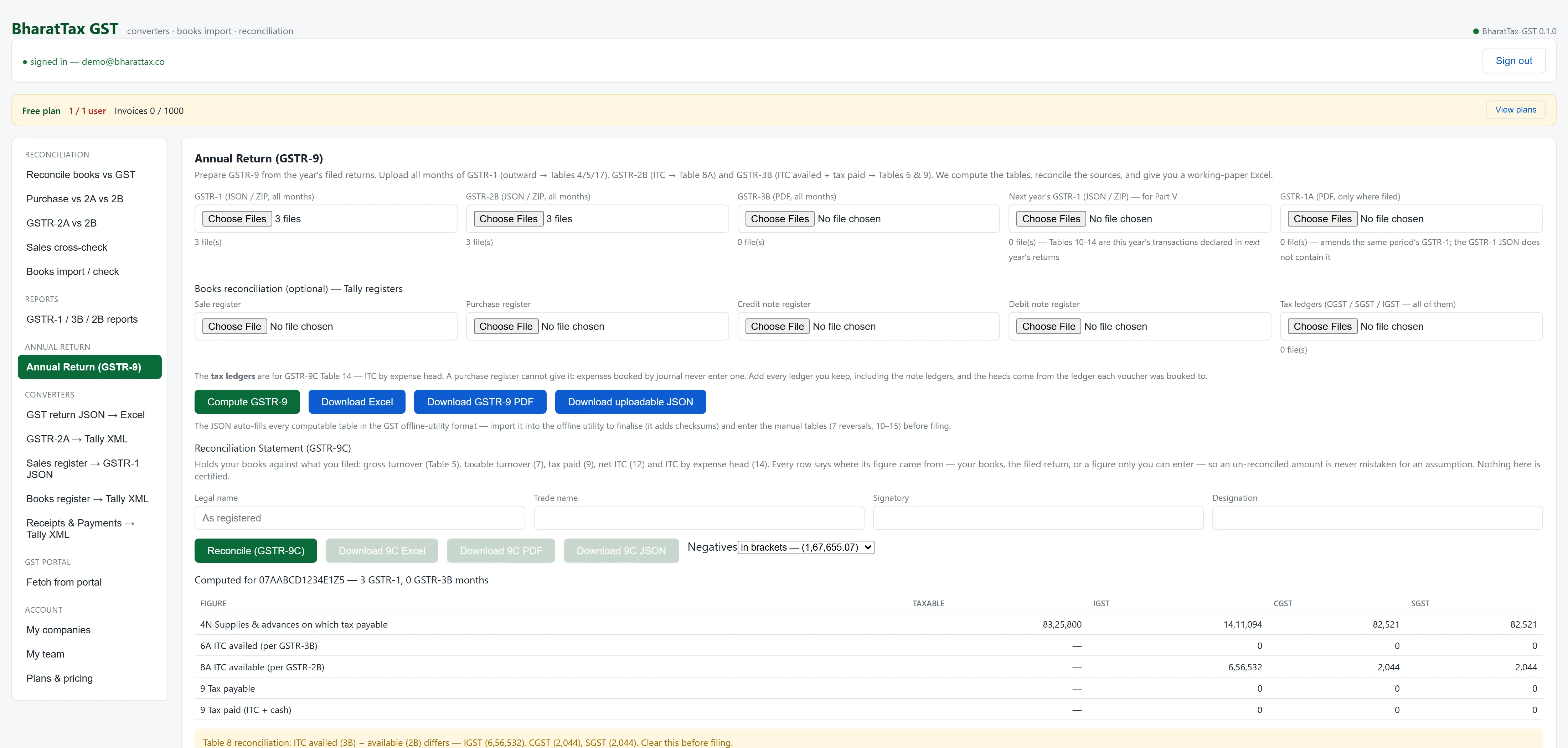Choose file for Sale register

pyautogui.click(x=234, y=327)
